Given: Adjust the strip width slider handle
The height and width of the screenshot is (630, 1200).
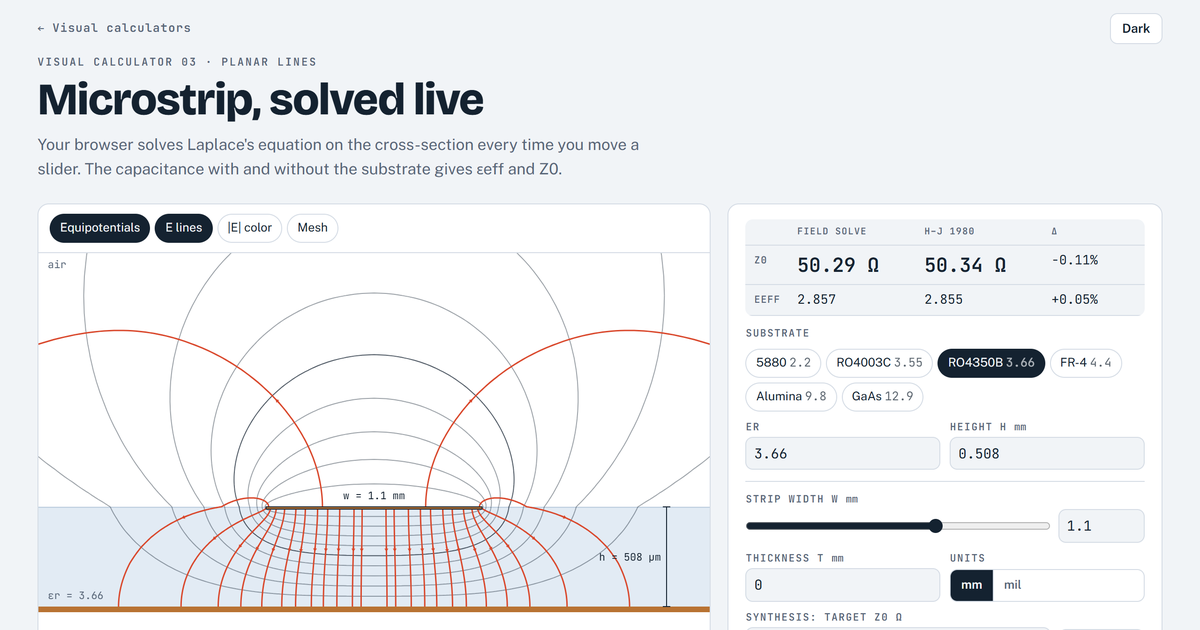Looking at the screenshot, I should tap(936, 526).
